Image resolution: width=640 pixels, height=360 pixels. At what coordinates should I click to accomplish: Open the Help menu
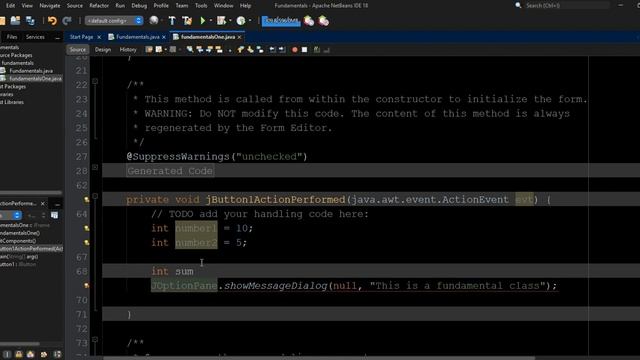click(x=245, y=6)
